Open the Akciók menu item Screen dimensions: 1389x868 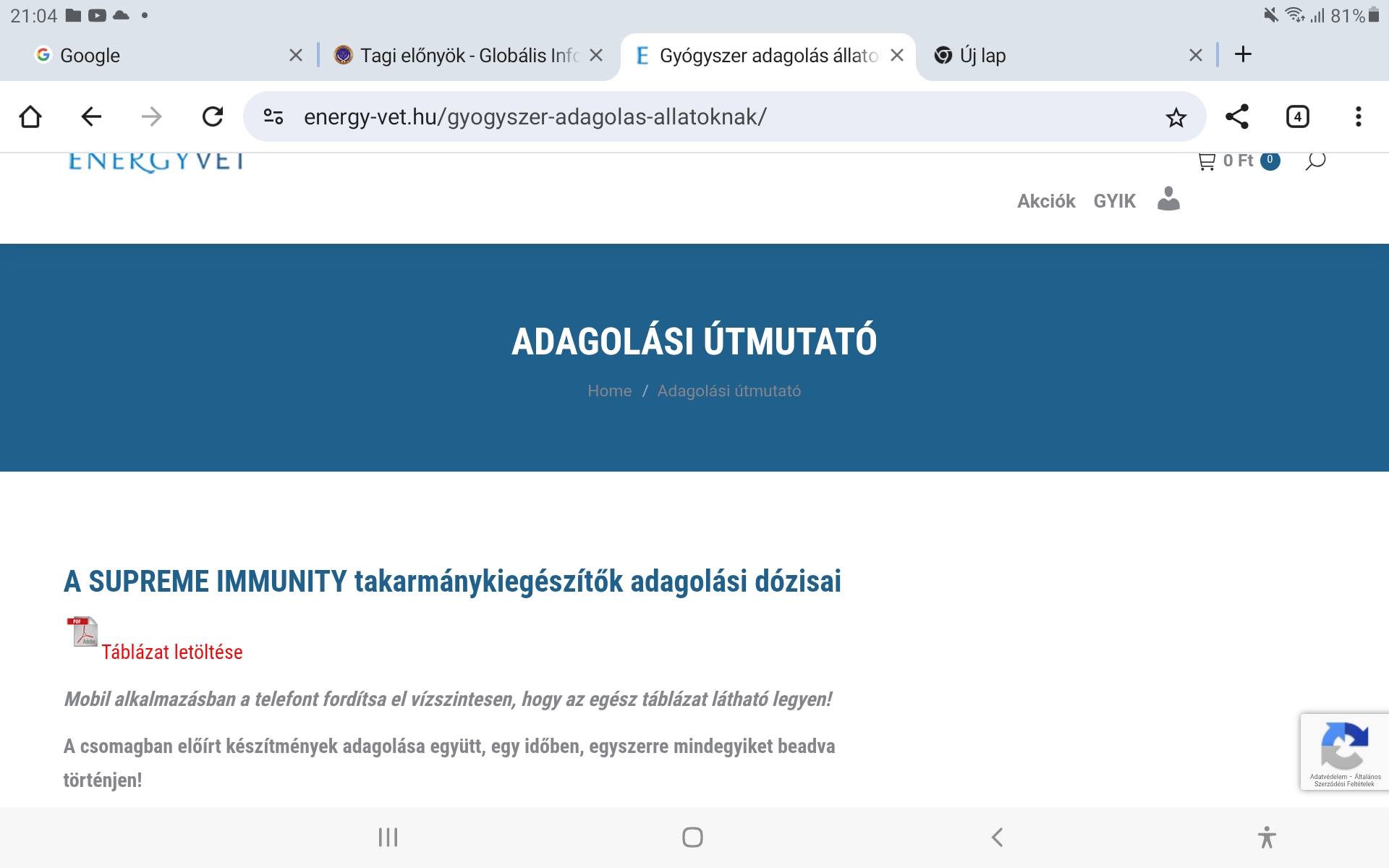(x=1046, y=201)
